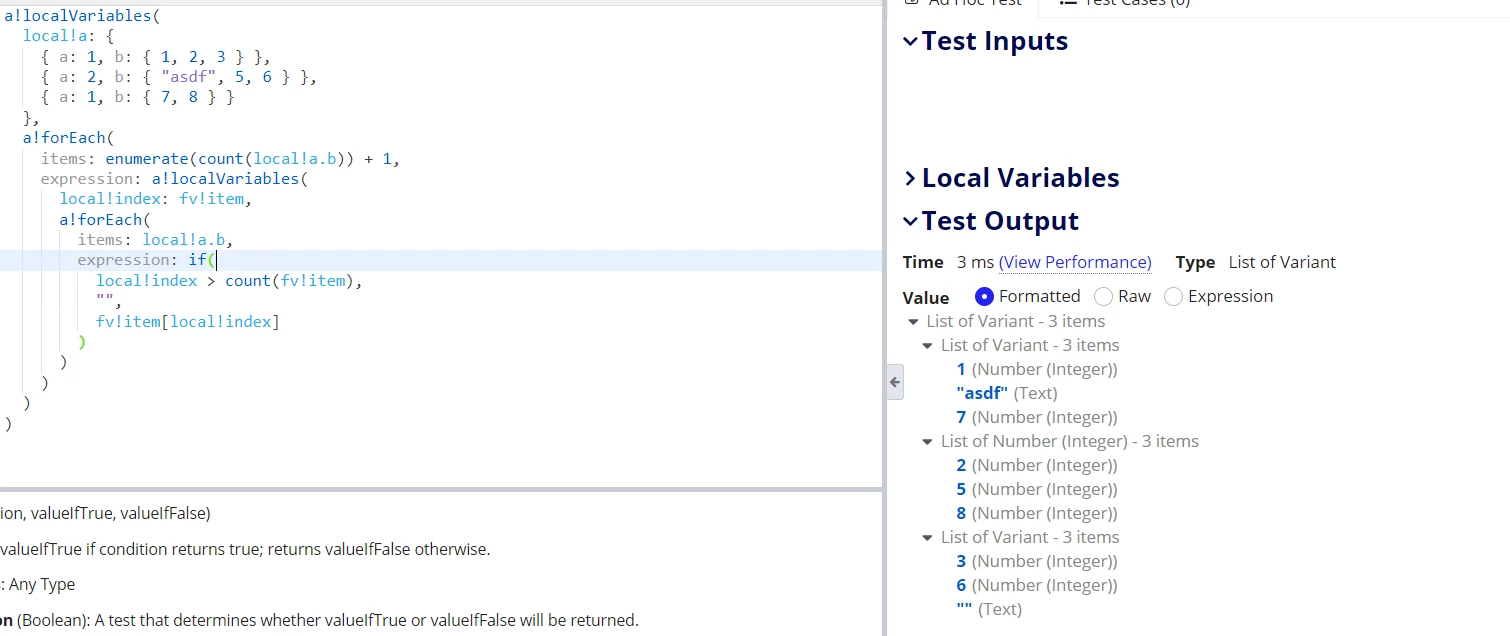The height and width of the screenshot is (636, 1510).
Task: Place cursor after 'expression: if(' in editor
Action: pos(216,260)
